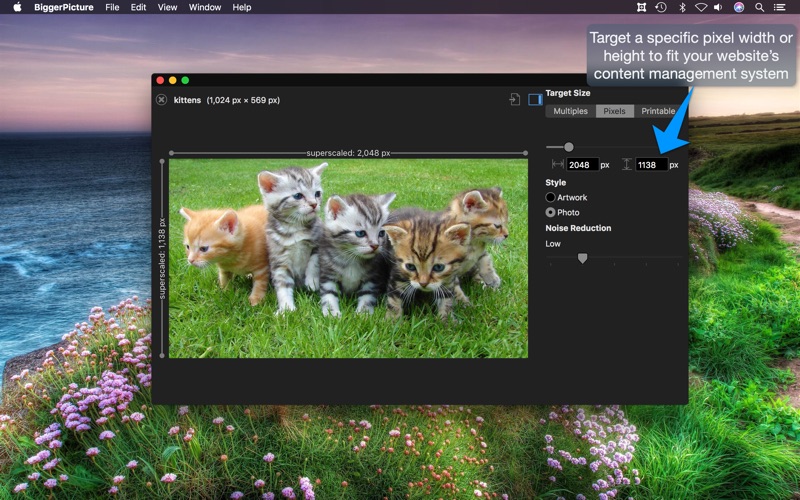This screenshot has width=800, height=500.
Task: Toggle the sidebar panel icon
Action: click(x=535, y=100)
